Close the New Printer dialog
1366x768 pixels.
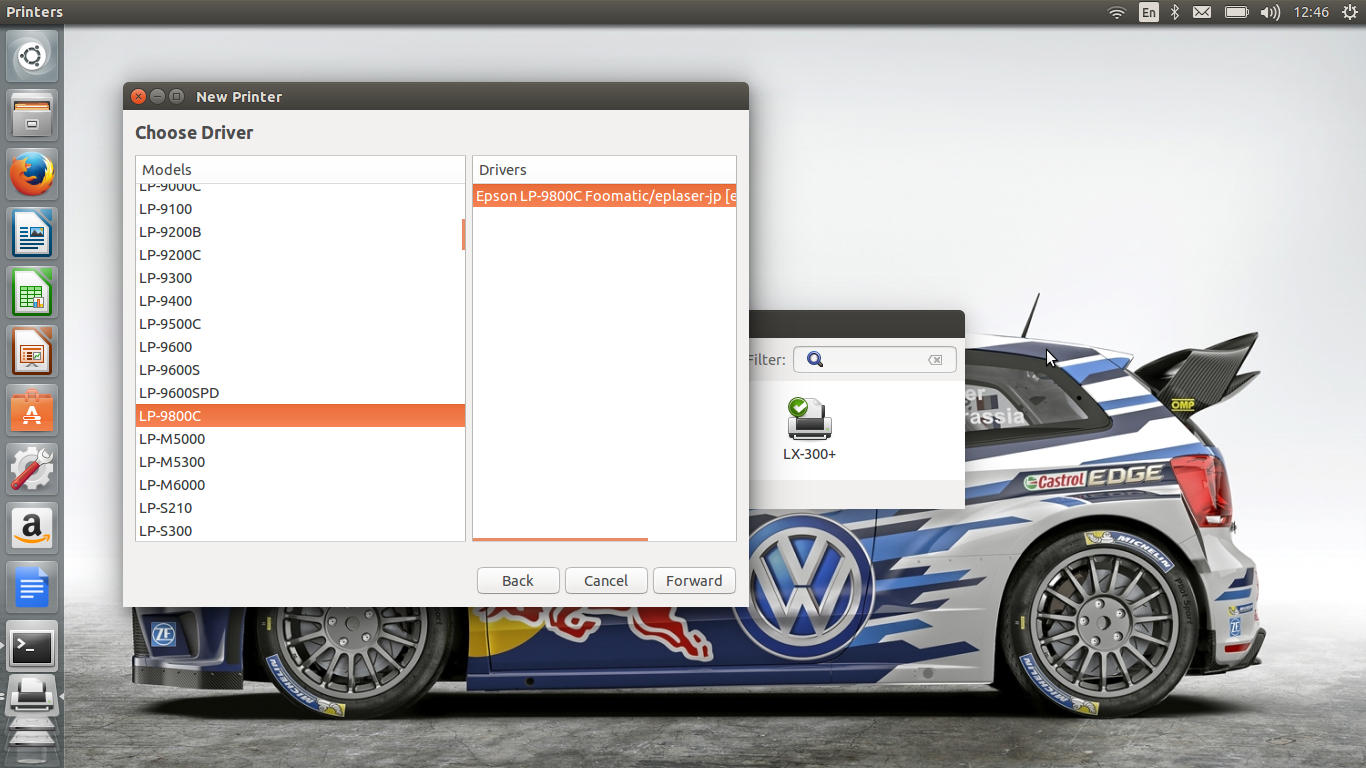coord(139,96)
